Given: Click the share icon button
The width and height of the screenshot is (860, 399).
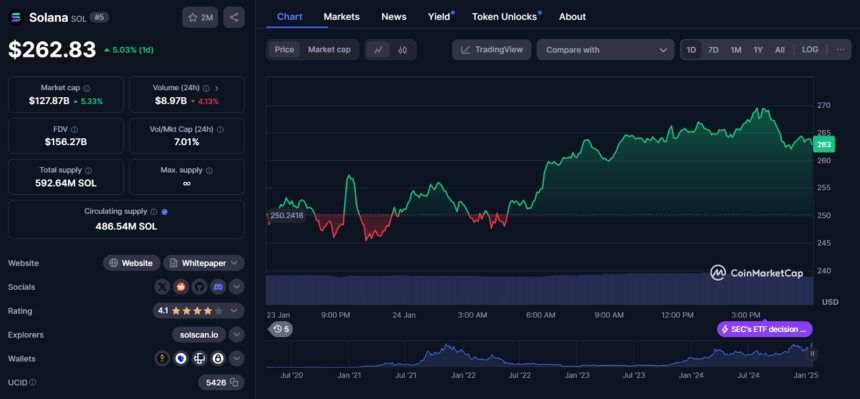Looking at the screenshot, I should 234,18.
